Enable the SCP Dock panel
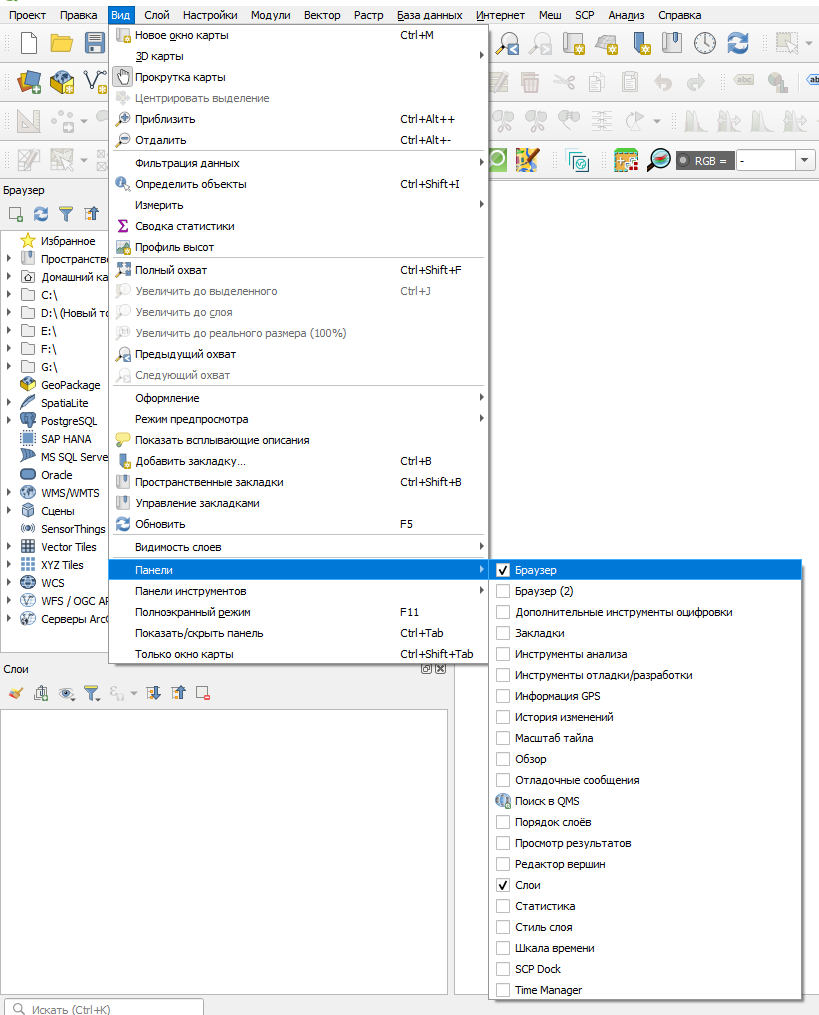Viewport: 819px width, 1015px height. click(503, 969)
